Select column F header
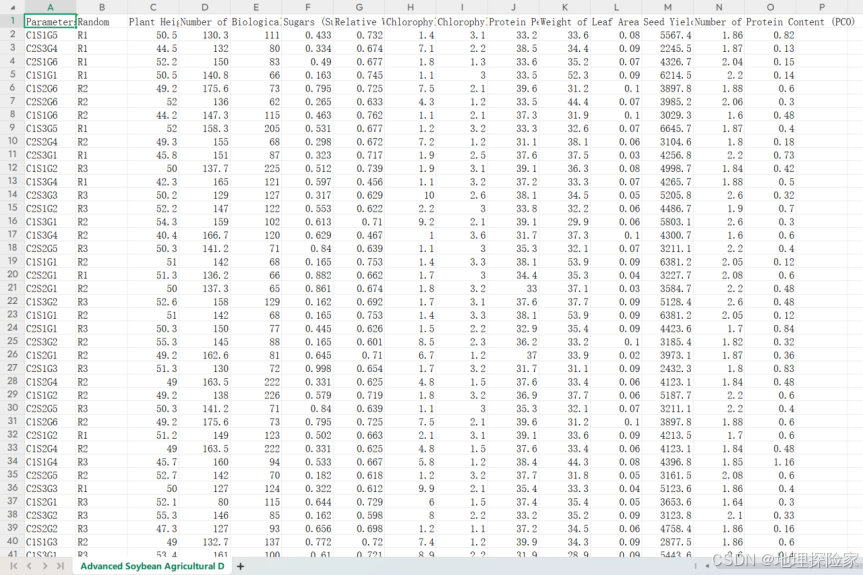 coord(308,7)
